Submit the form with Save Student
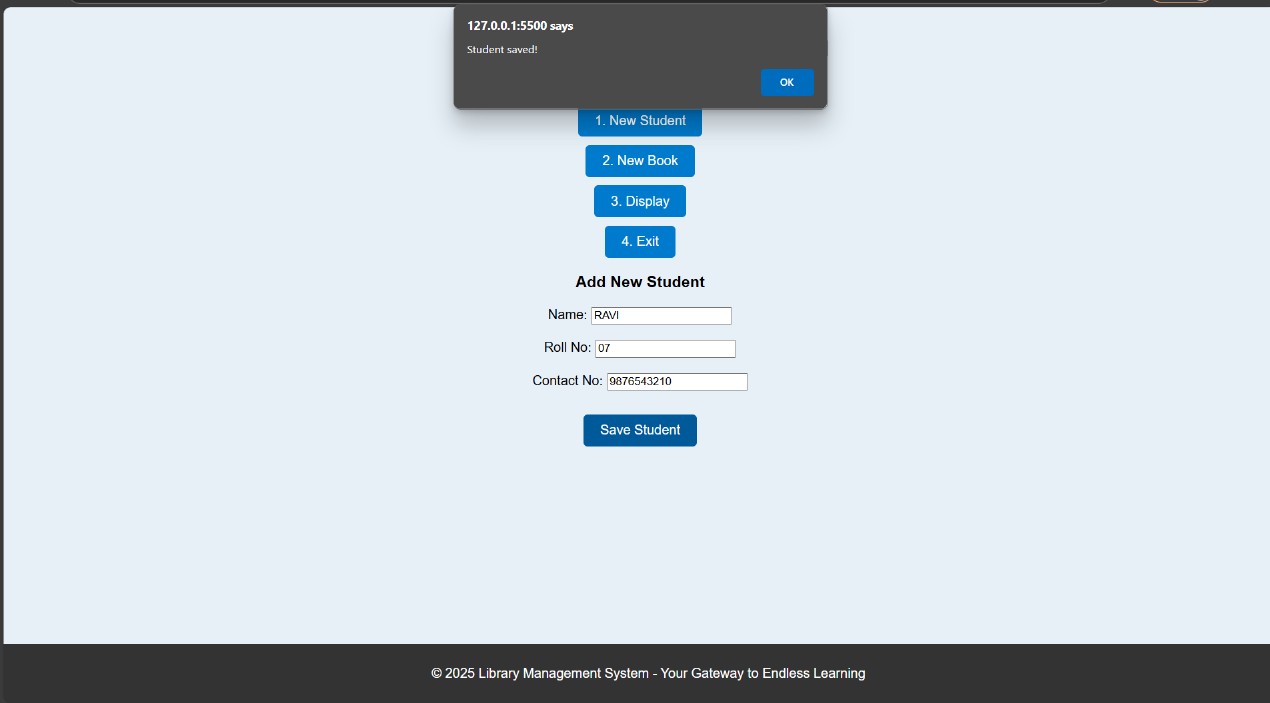Image resolution: width=1270 pixels, height=703 pixels. 640,430
